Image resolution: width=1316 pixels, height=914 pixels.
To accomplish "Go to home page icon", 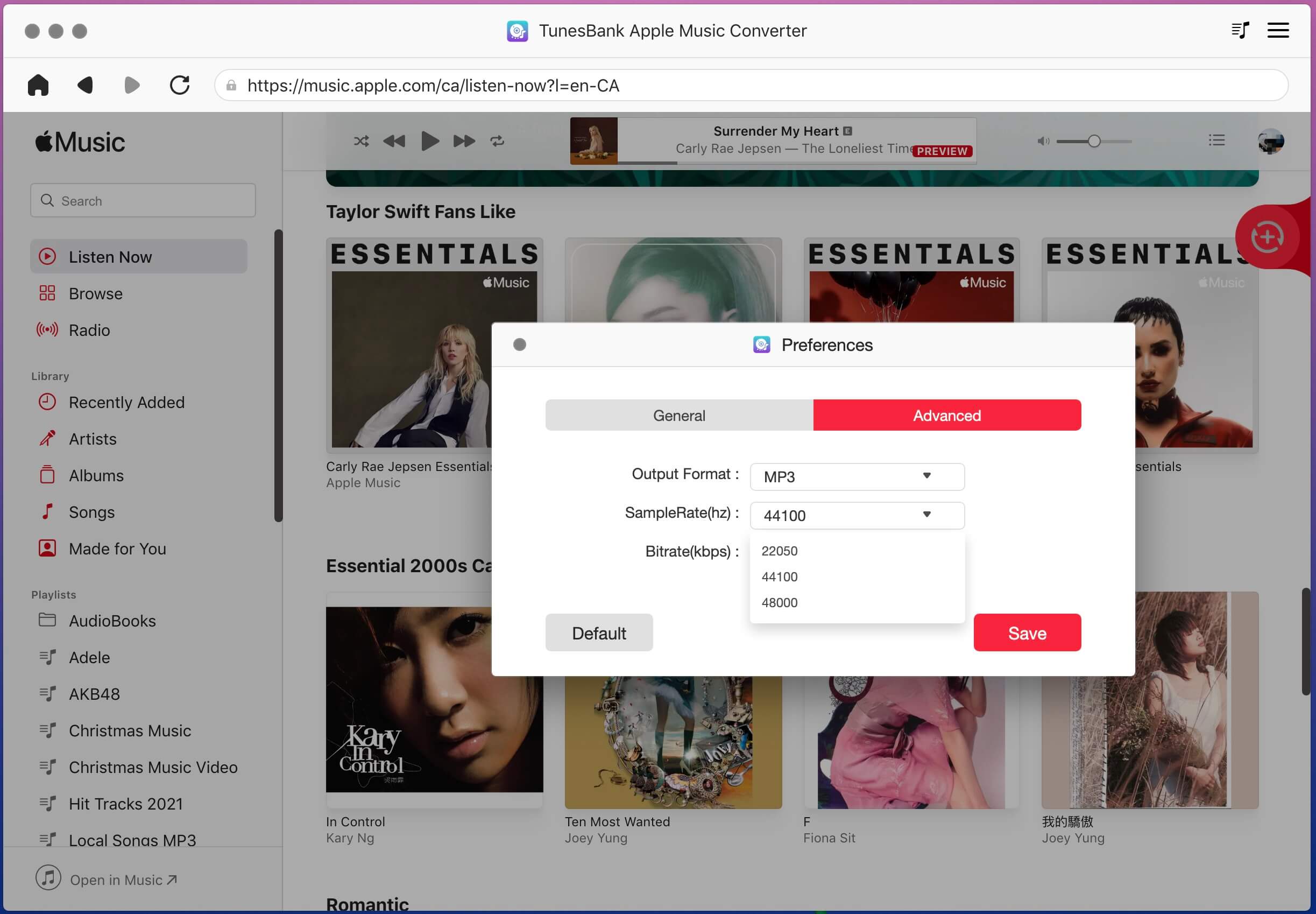I will 38,85.
